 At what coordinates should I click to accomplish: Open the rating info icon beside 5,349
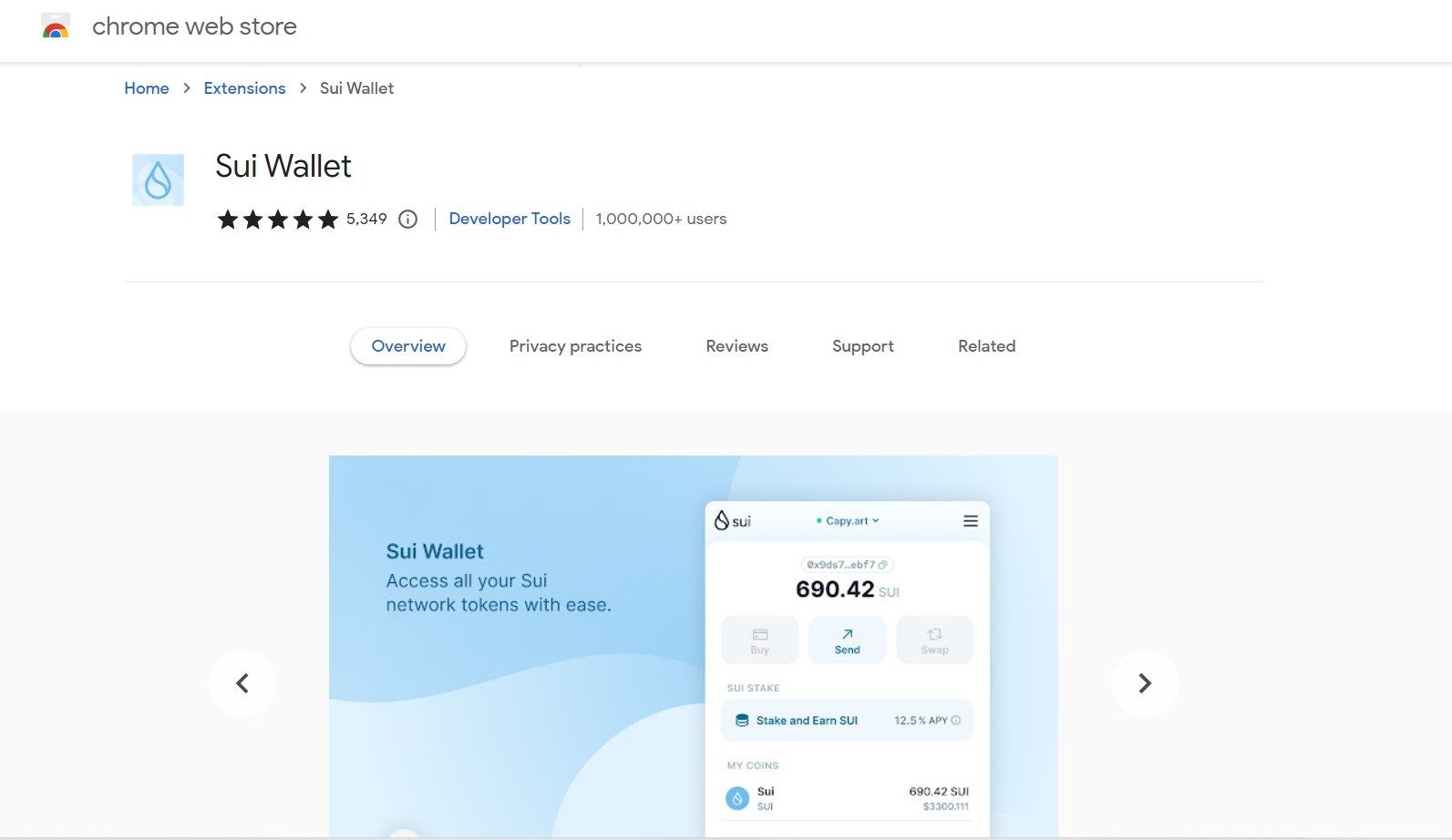[x=408, y=219]
